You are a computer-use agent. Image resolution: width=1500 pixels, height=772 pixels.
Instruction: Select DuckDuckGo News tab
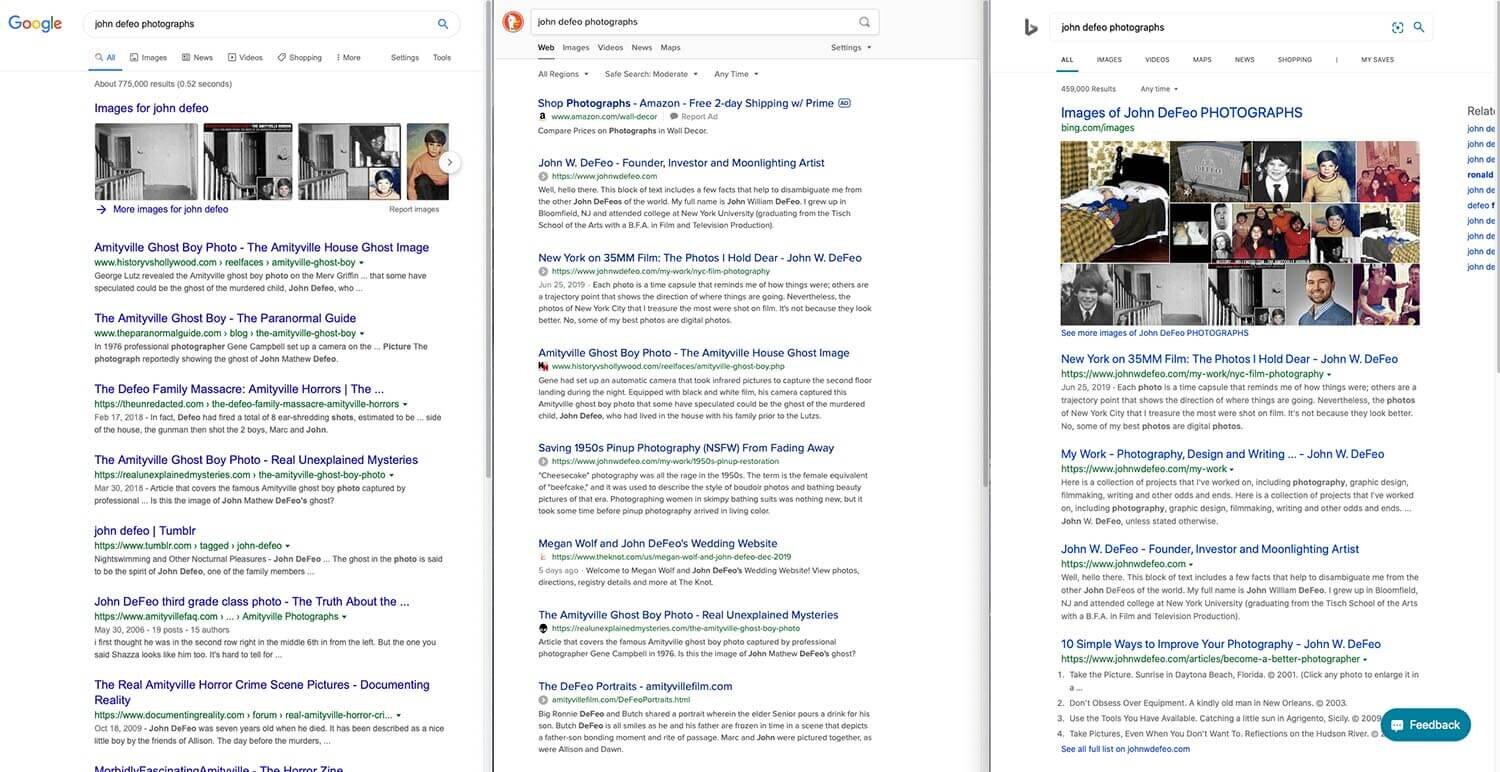coord(642,47)
